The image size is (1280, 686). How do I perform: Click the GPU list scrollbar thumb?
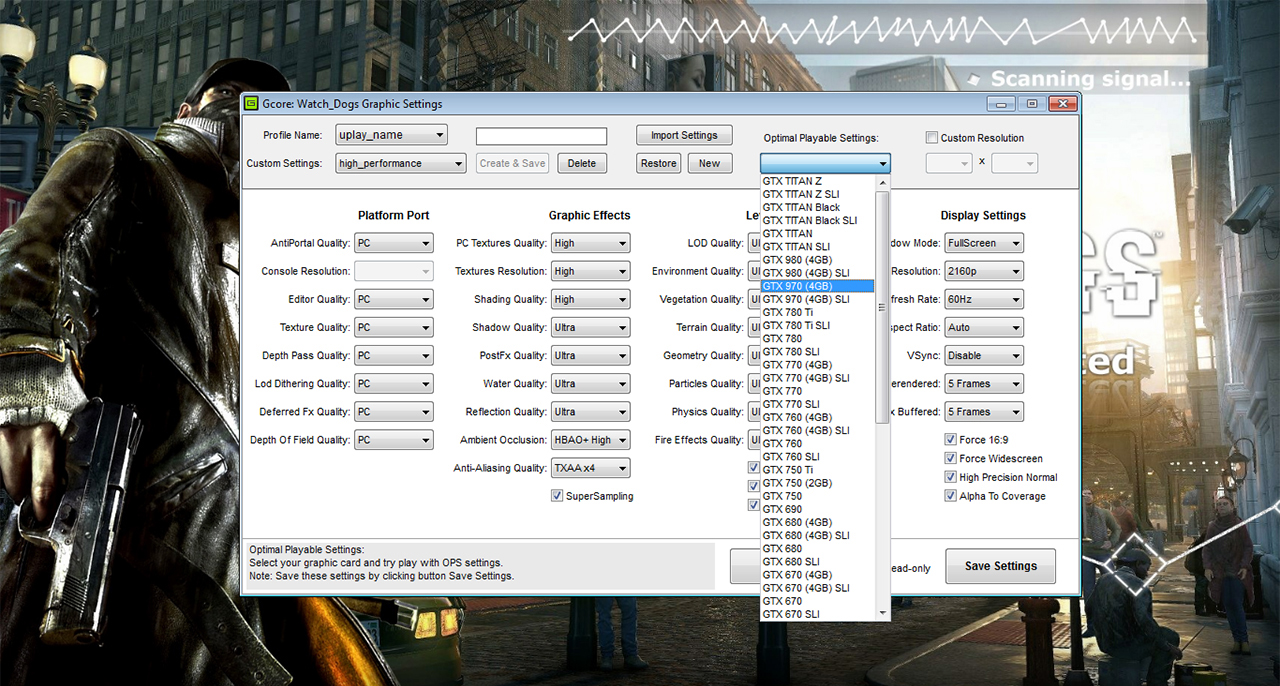[882, 307]
